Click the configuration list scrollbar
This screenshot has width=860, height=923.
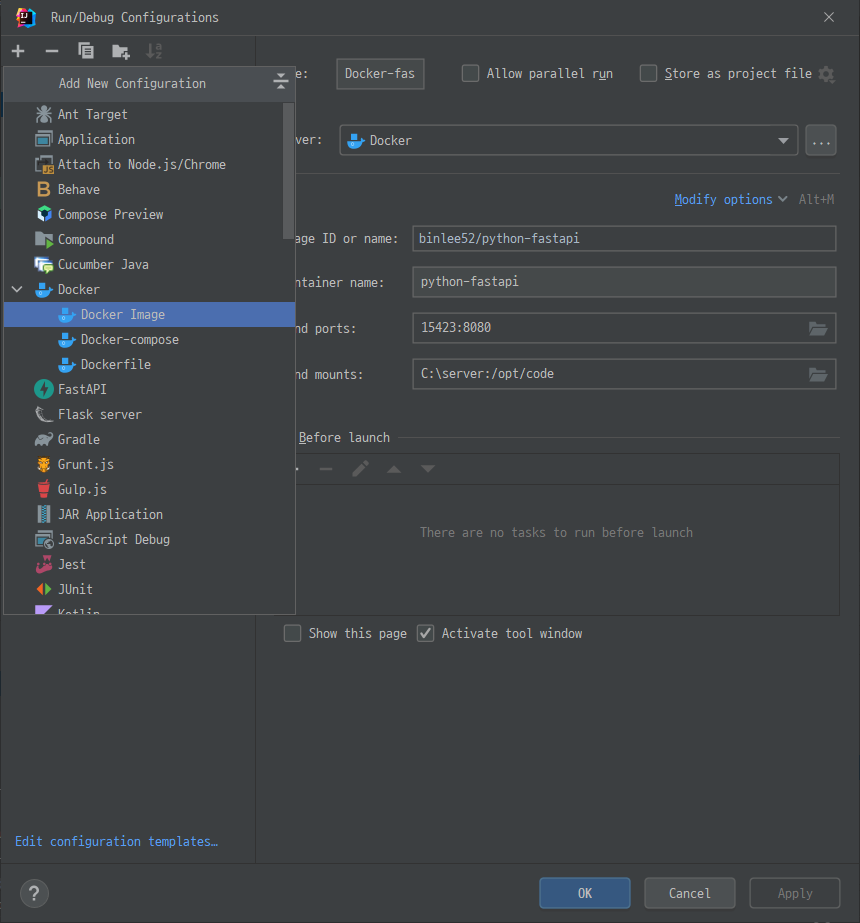[x=288, y=171]
